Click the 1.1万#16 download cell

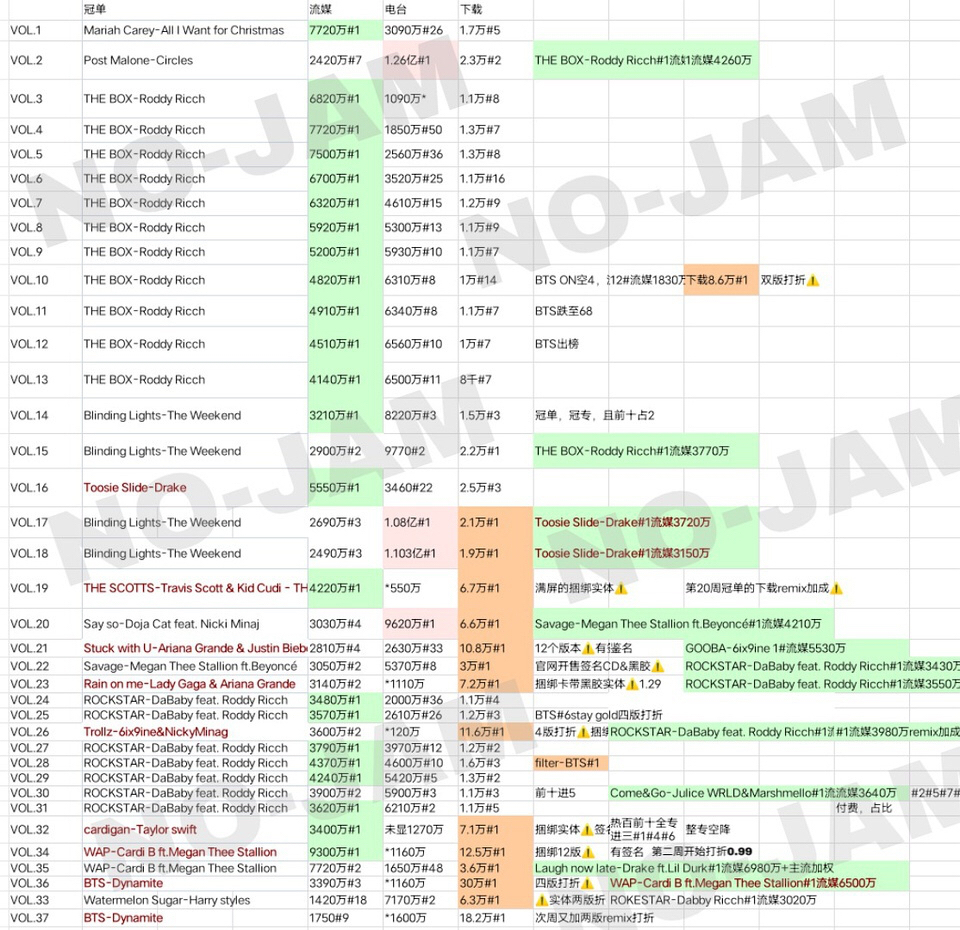tap(496, 179)
